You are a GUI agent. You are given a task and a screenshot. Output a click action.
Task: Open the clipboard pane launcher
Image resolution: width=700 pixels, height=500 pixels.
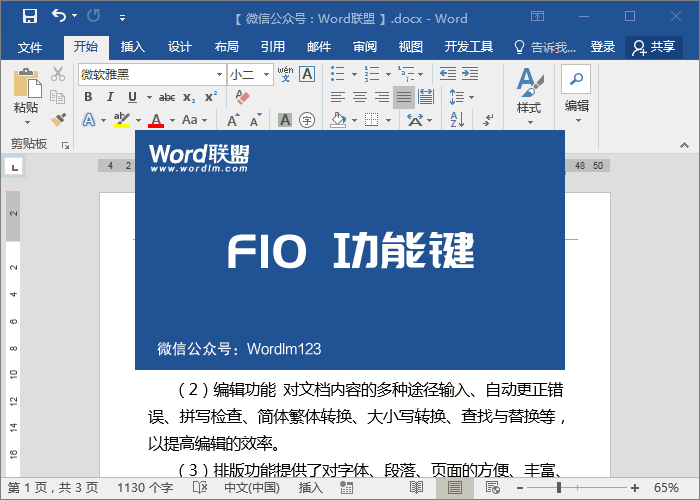(66, 145)
